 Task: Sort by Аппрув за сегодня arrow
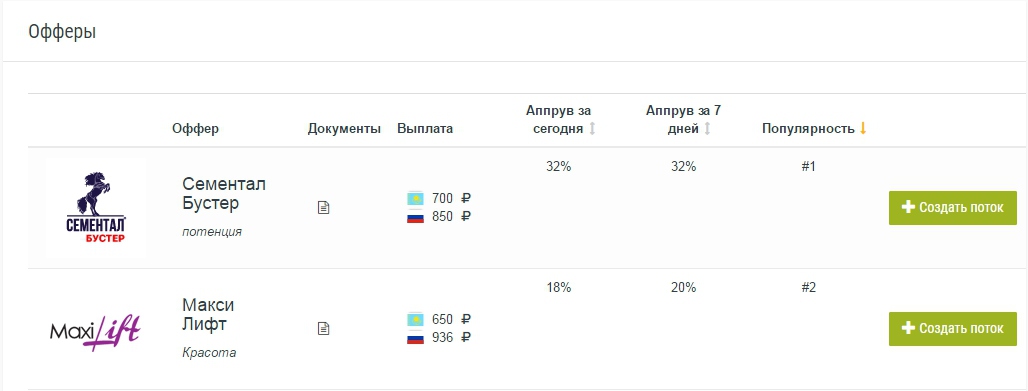(x=592, y=129)
